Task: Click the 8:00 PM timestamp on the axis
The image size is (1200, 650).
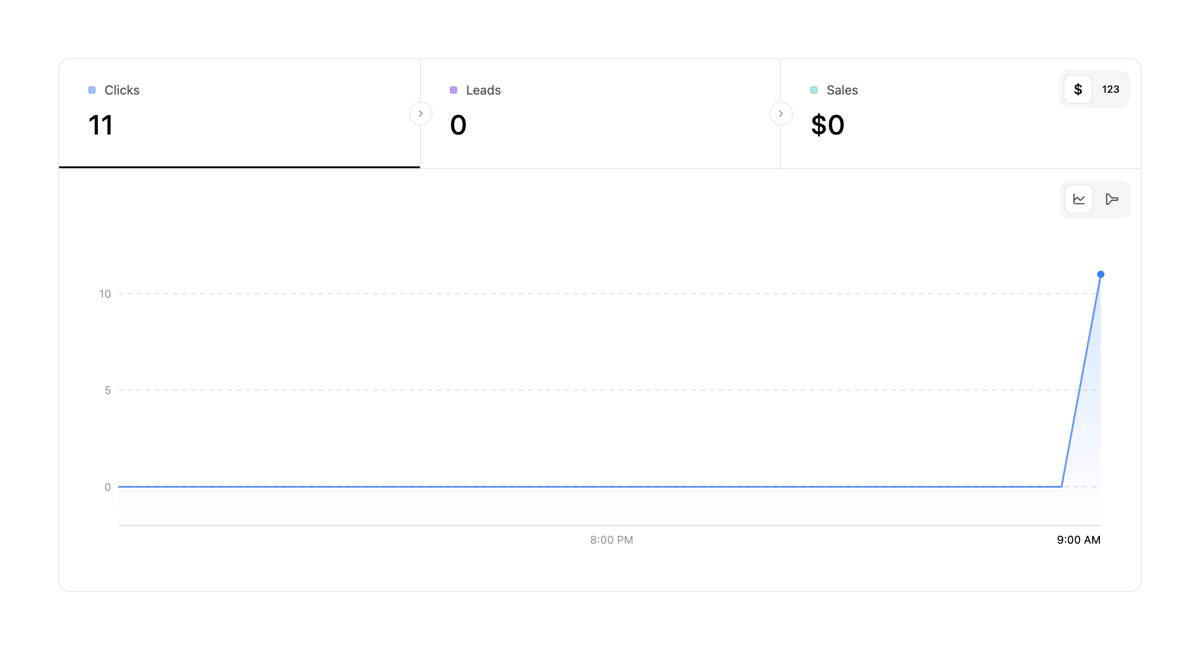Action: 611,539
